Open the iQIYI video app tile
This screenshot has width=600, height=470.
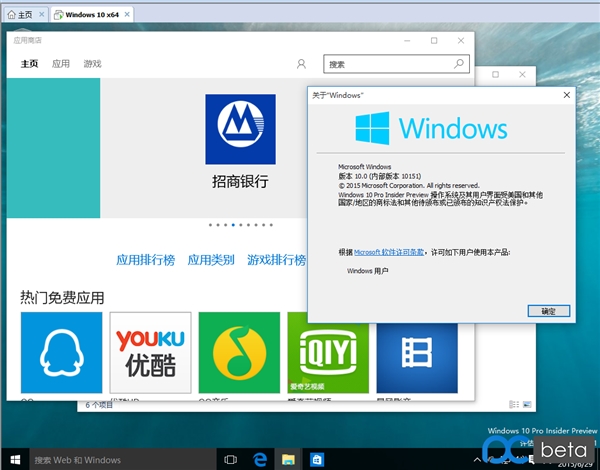pyautogui.click(x=327, y=354)
